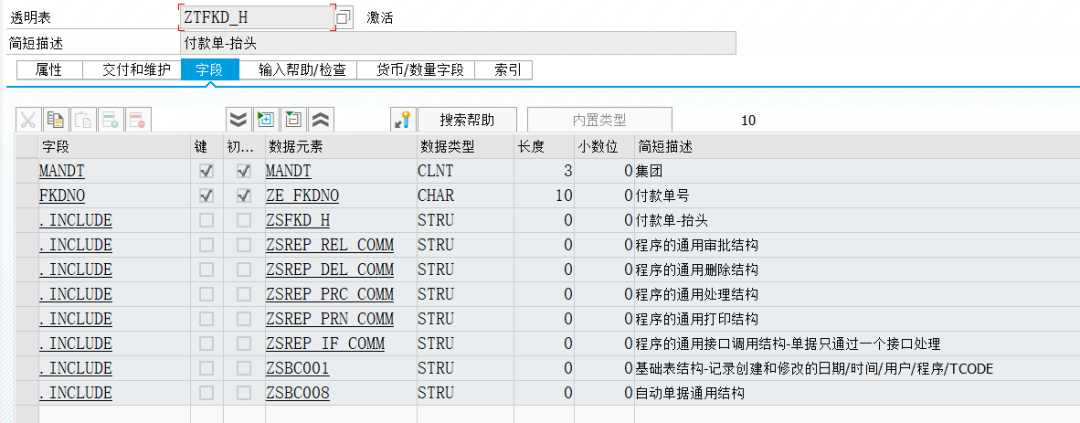This screenshot has height=423, width=1080.
Task: Toggle initial checkbox for ZSREP_DEL_COMM row
Action: click(x=244, y=269)
